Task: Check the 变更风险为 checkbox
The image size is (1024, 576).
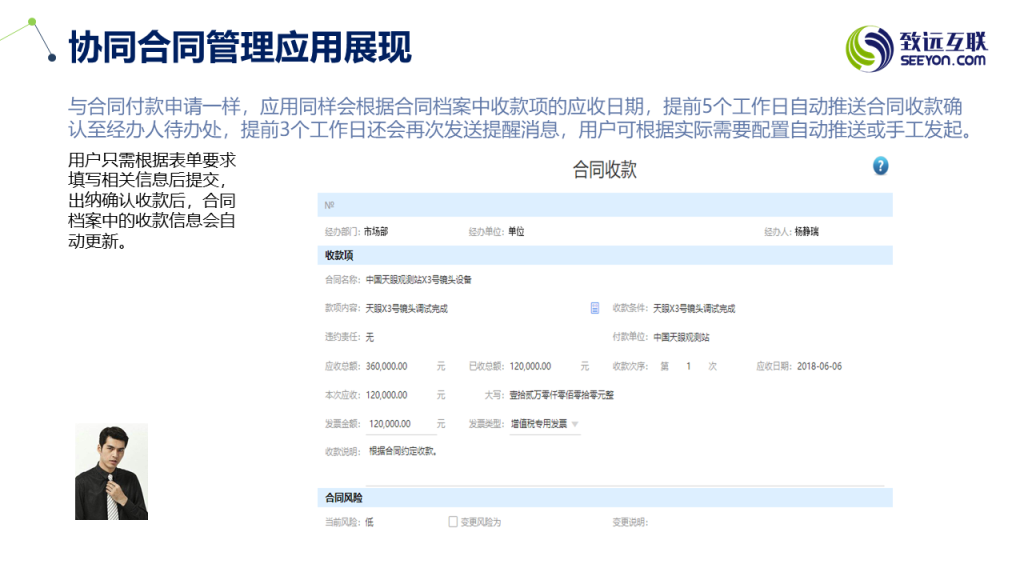Action: (453, 522)
